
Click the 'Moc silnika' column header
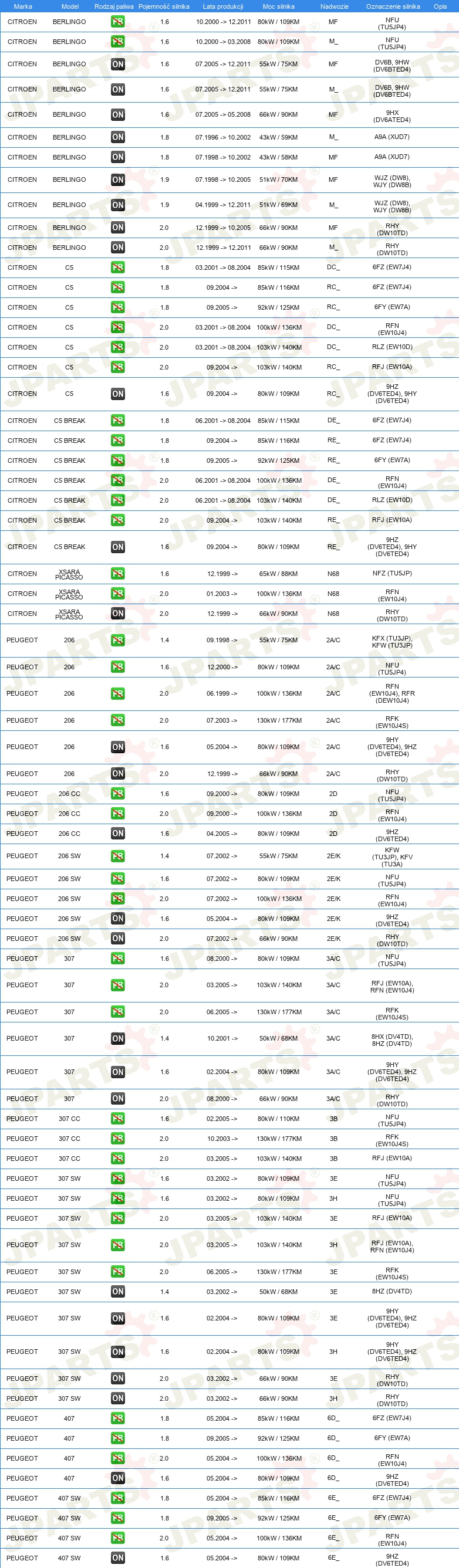click(x=278, y=6)
